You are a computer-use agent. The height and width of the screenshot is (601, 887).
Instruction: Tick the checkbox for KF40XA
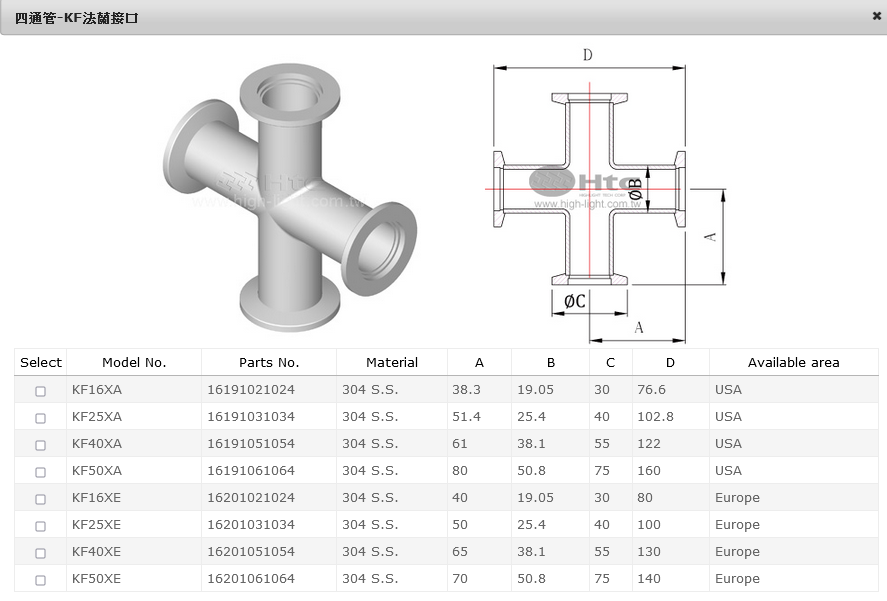pyautogui.click(x=41, y=445)
